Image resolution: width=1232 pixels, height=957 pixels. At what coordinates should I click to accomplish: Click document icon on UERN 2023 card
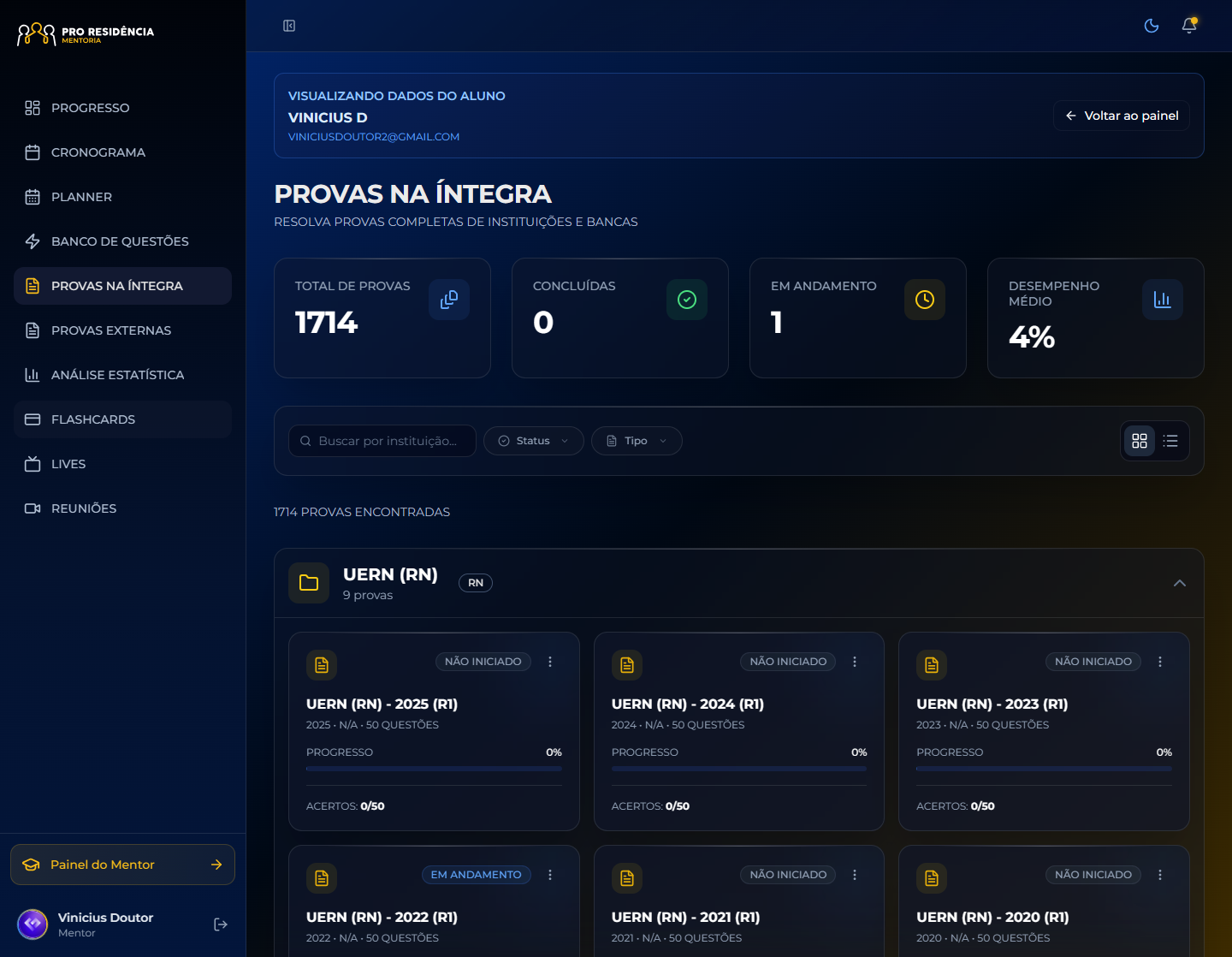932,665
